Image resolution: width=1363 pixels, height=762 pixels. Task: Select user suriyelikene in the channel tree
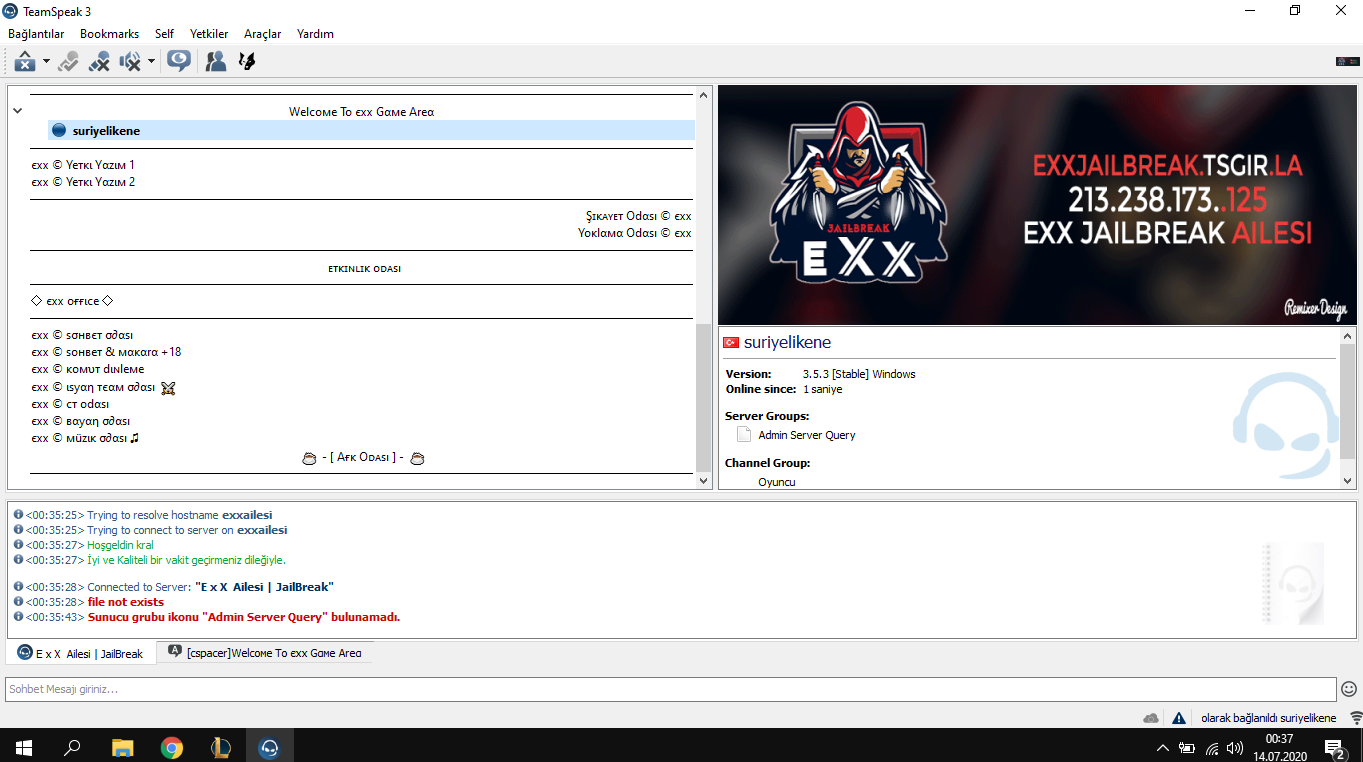pos(371,130)
